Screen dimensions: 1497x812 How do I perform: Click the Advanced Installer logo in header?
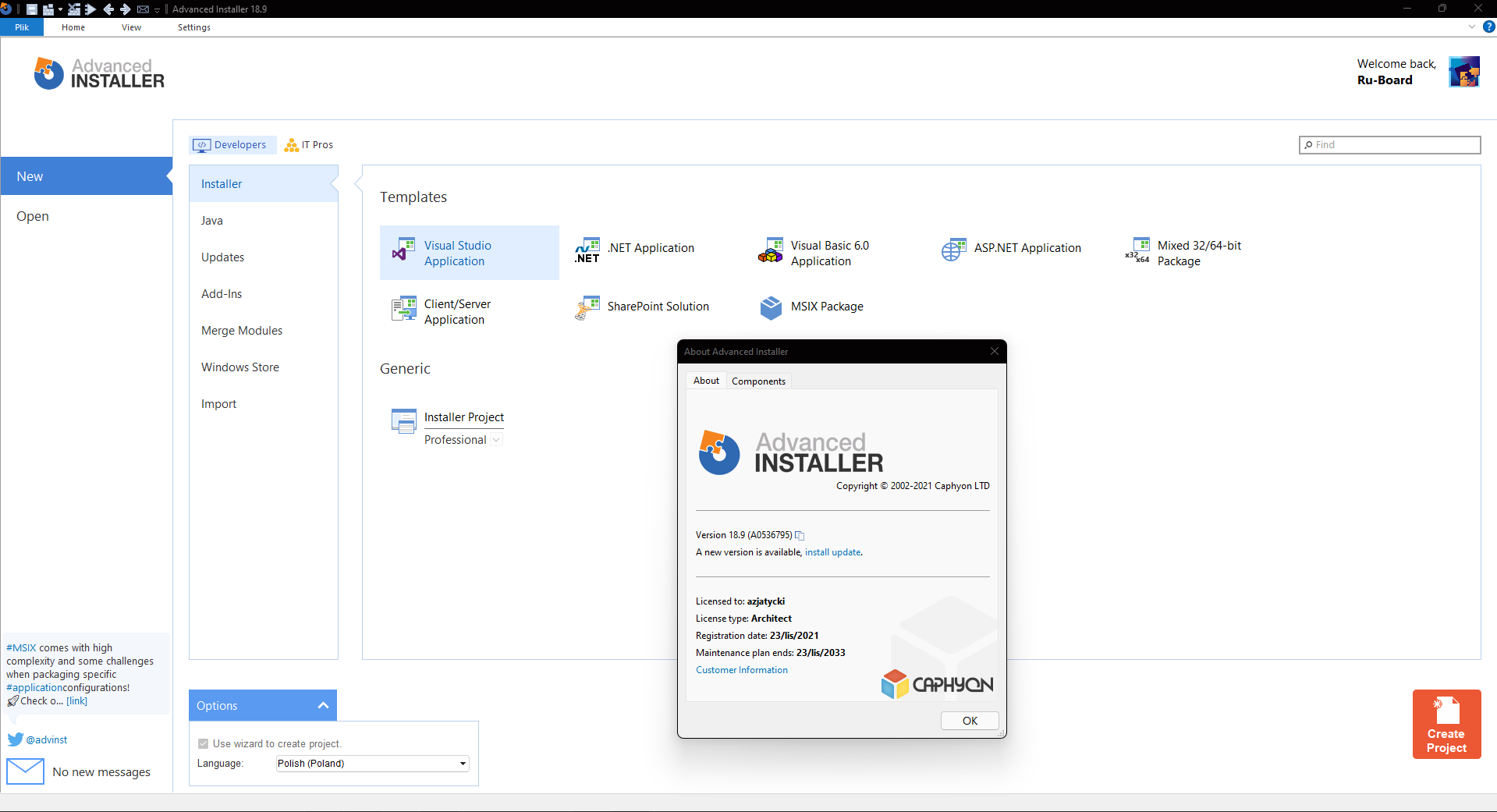pos(99,73)
